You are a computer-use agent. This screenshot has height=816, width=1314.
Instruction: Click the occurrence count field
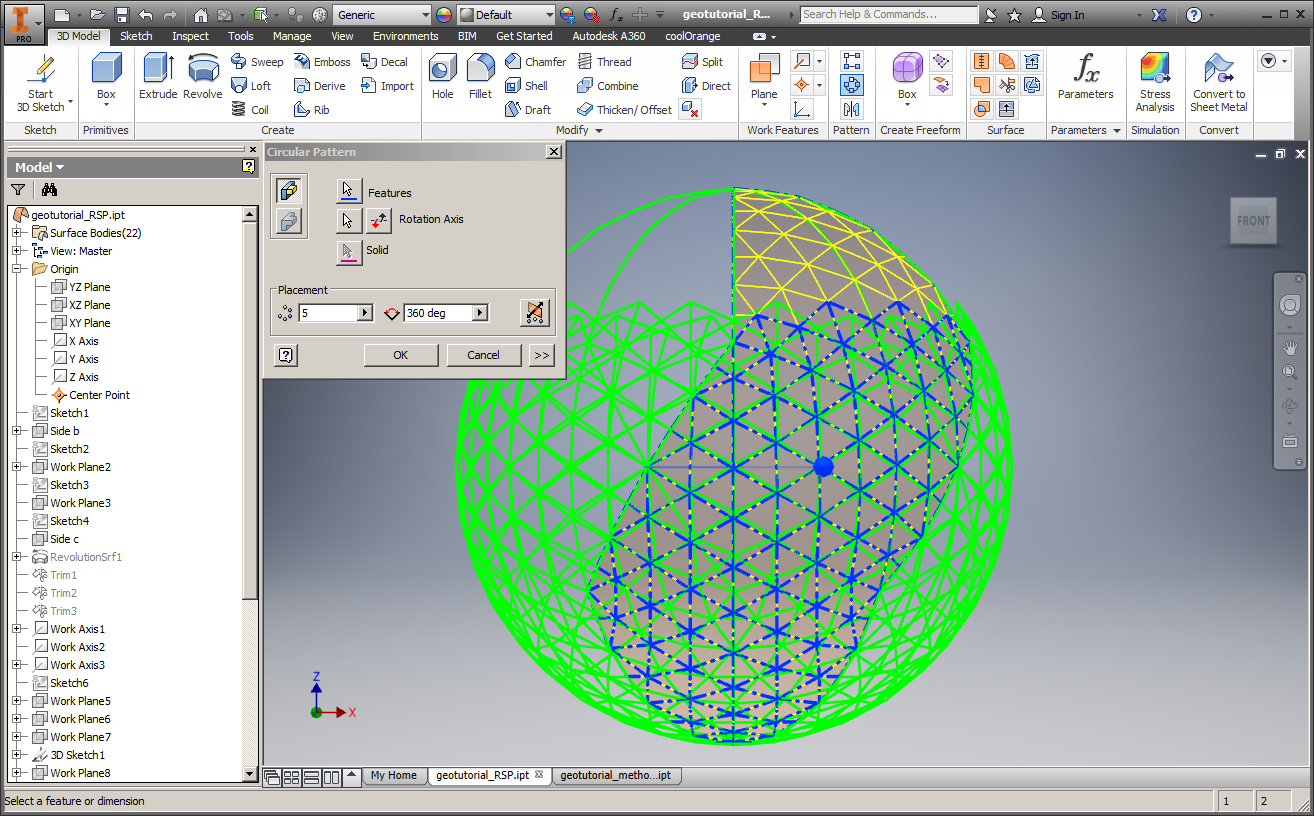click(x=328, y=313)
